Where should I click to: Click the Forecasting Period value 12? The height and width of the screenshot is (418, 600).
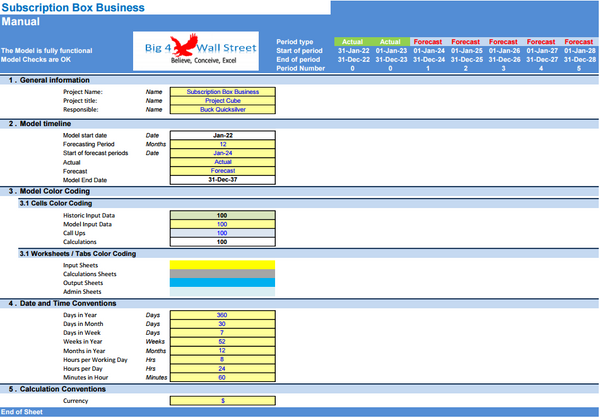point(222,144)
